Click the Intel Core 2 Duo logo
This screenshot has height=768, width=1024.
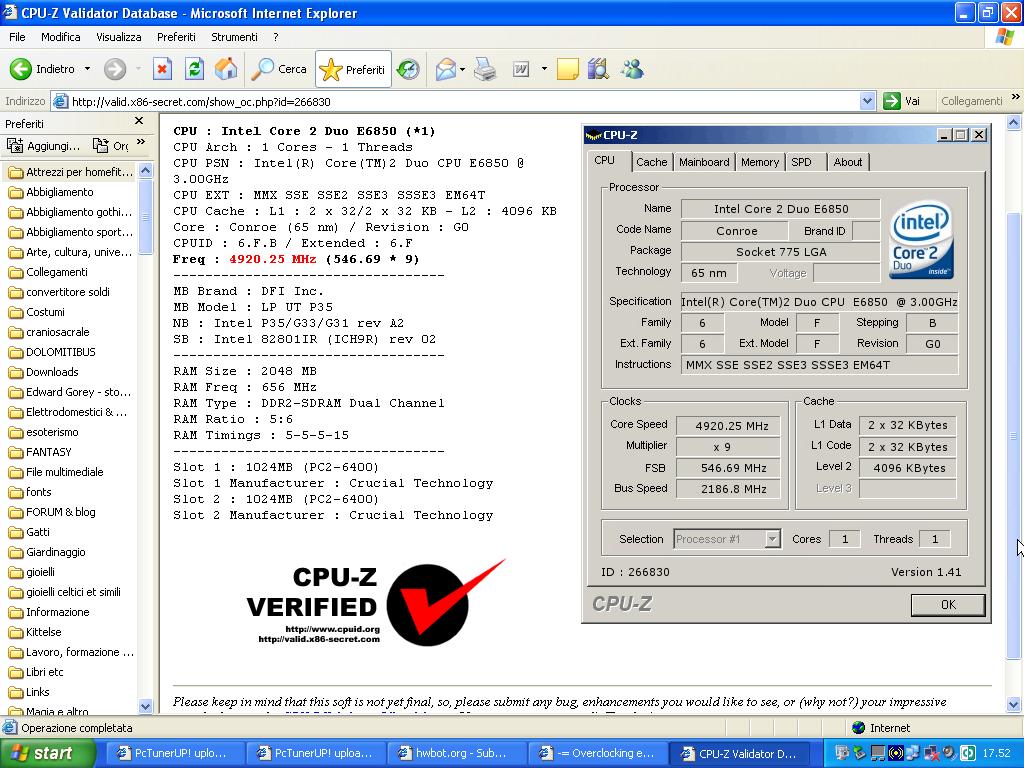(x=921, y=240)
